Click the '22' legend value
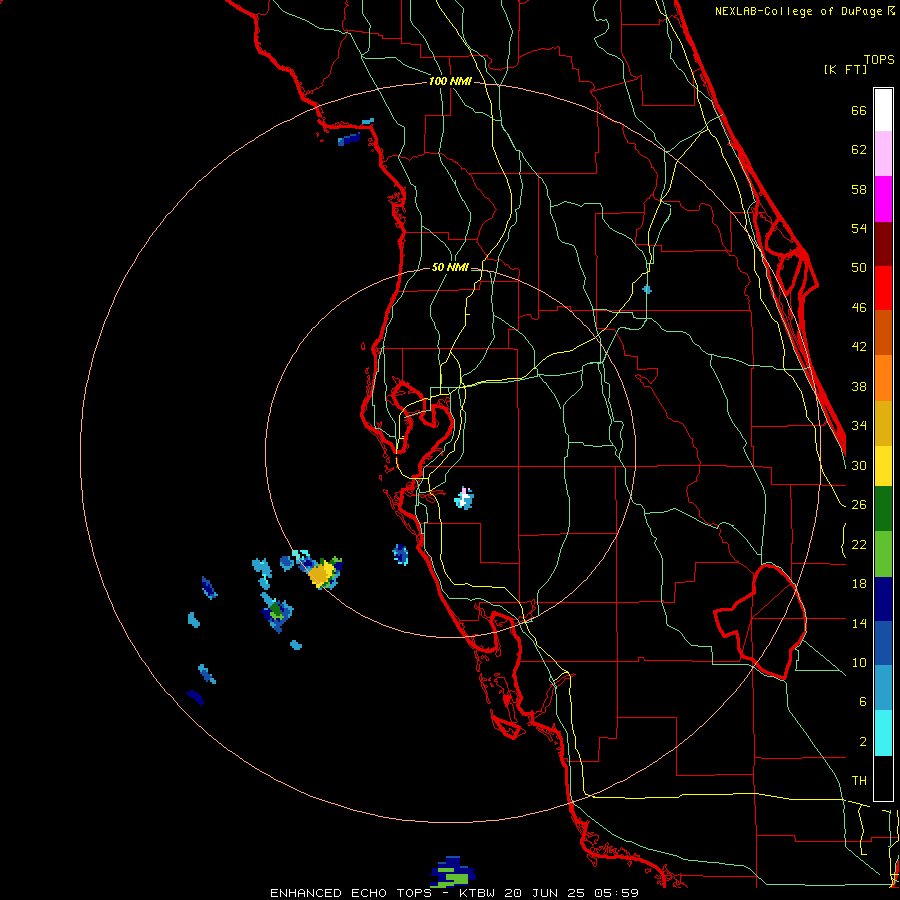 (x=859, y=545)
